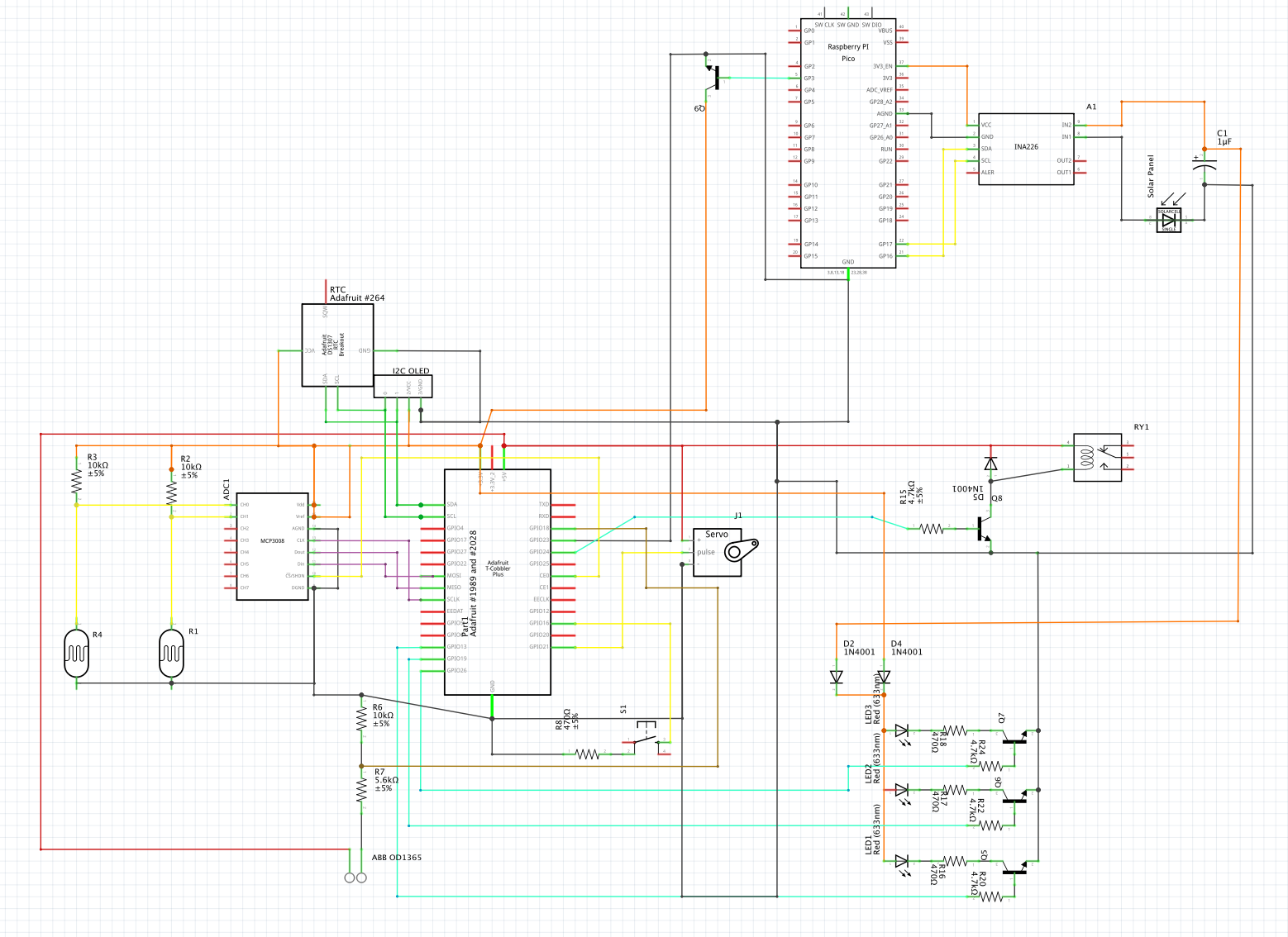Click the '3V3_EN' pin label on the Pico
This screenshot has height=937, width=1288.
[883, 66]
